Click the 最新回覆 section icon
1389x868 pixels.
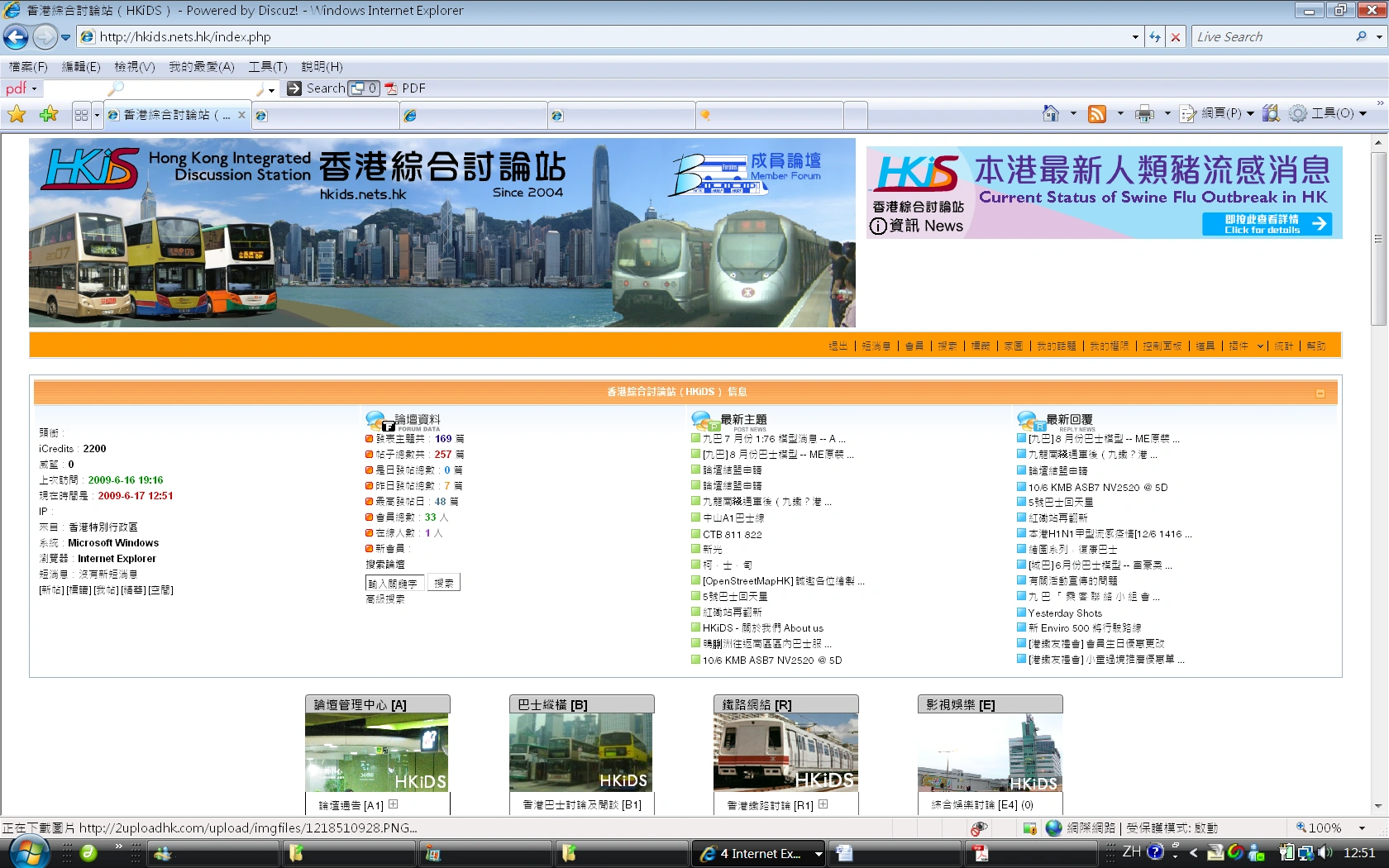(1030, 421)
